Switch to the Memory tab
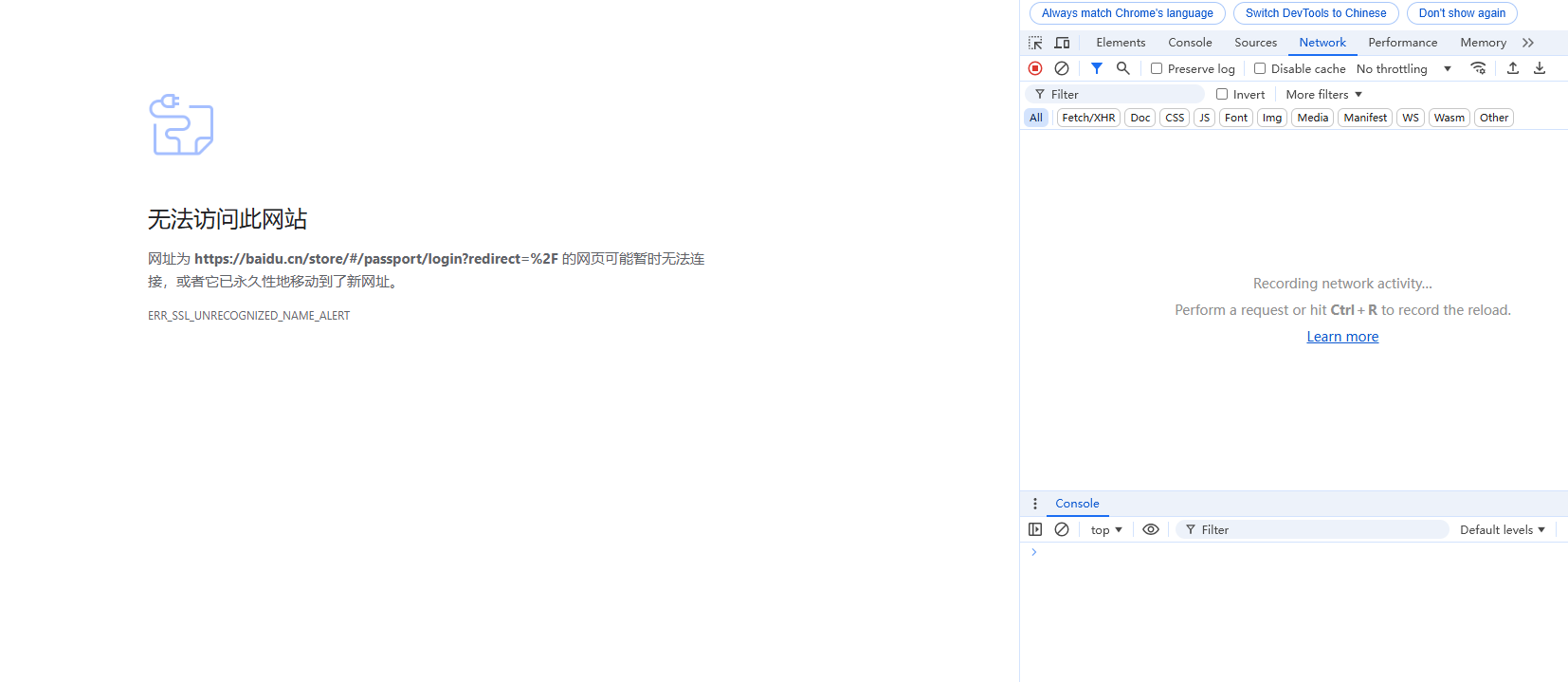The height and width of the screenshot is (682, 1568). (1483, 43)
